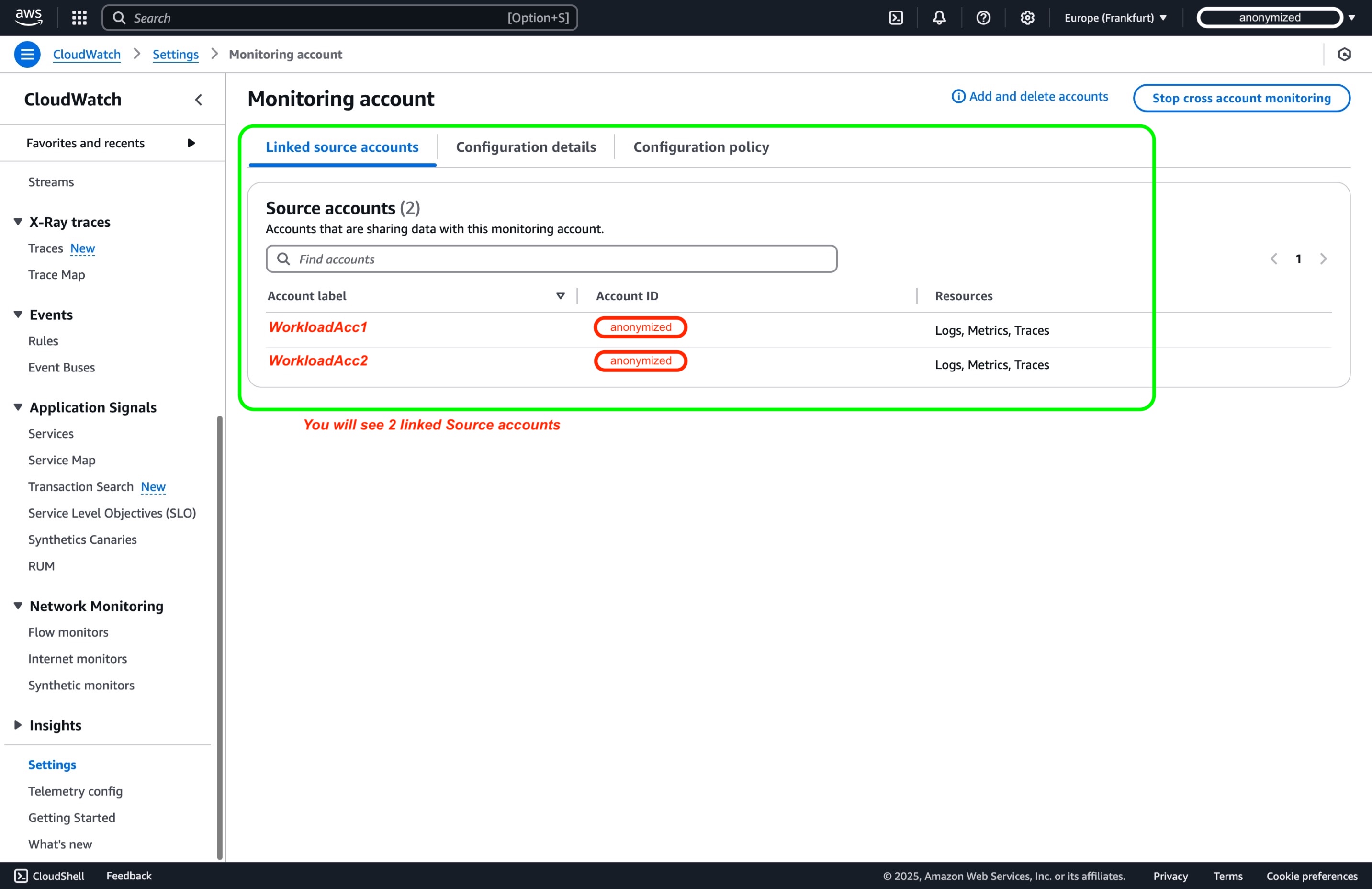Screen dimensions: 1372x889
Task: Click Account ID column header
Action: pos(627,296)
